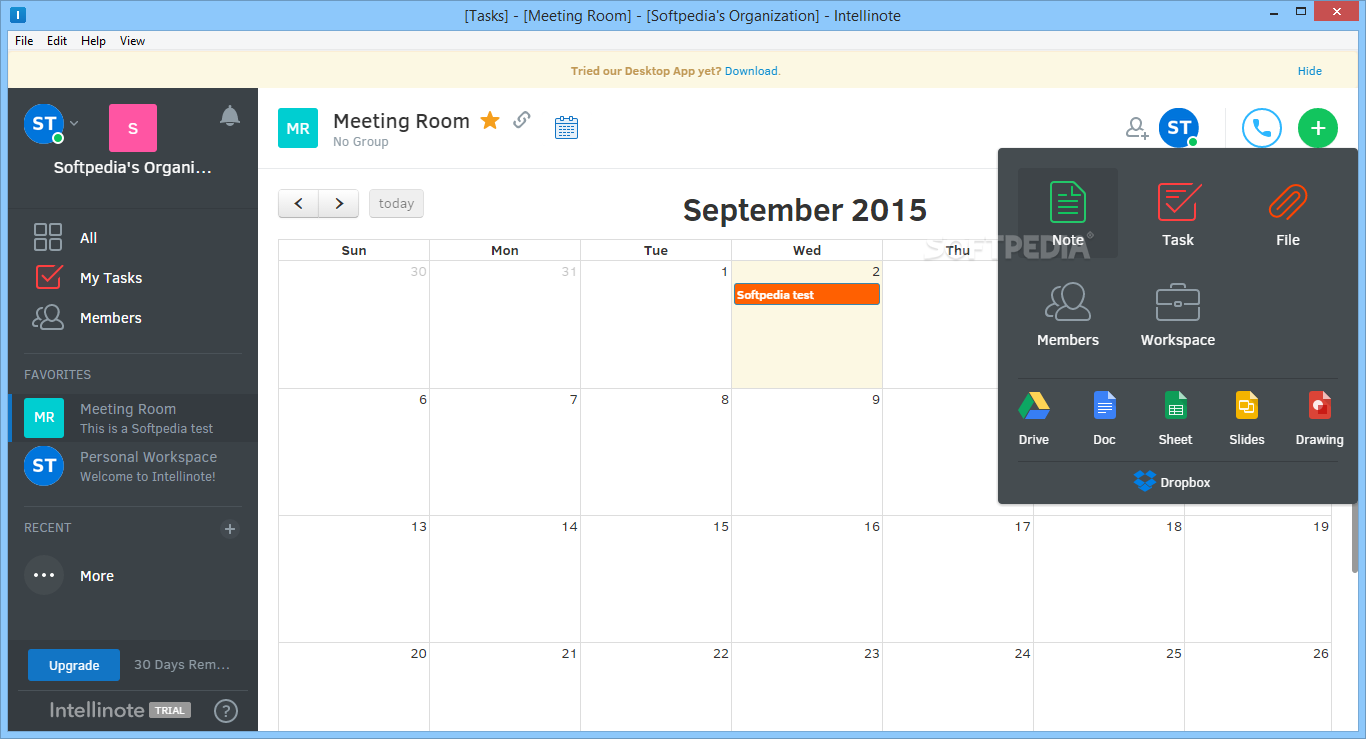Jump to today in calendar
Image resolution: width=1366 pixels, height=739 pixels.
(x=396, y=203)
